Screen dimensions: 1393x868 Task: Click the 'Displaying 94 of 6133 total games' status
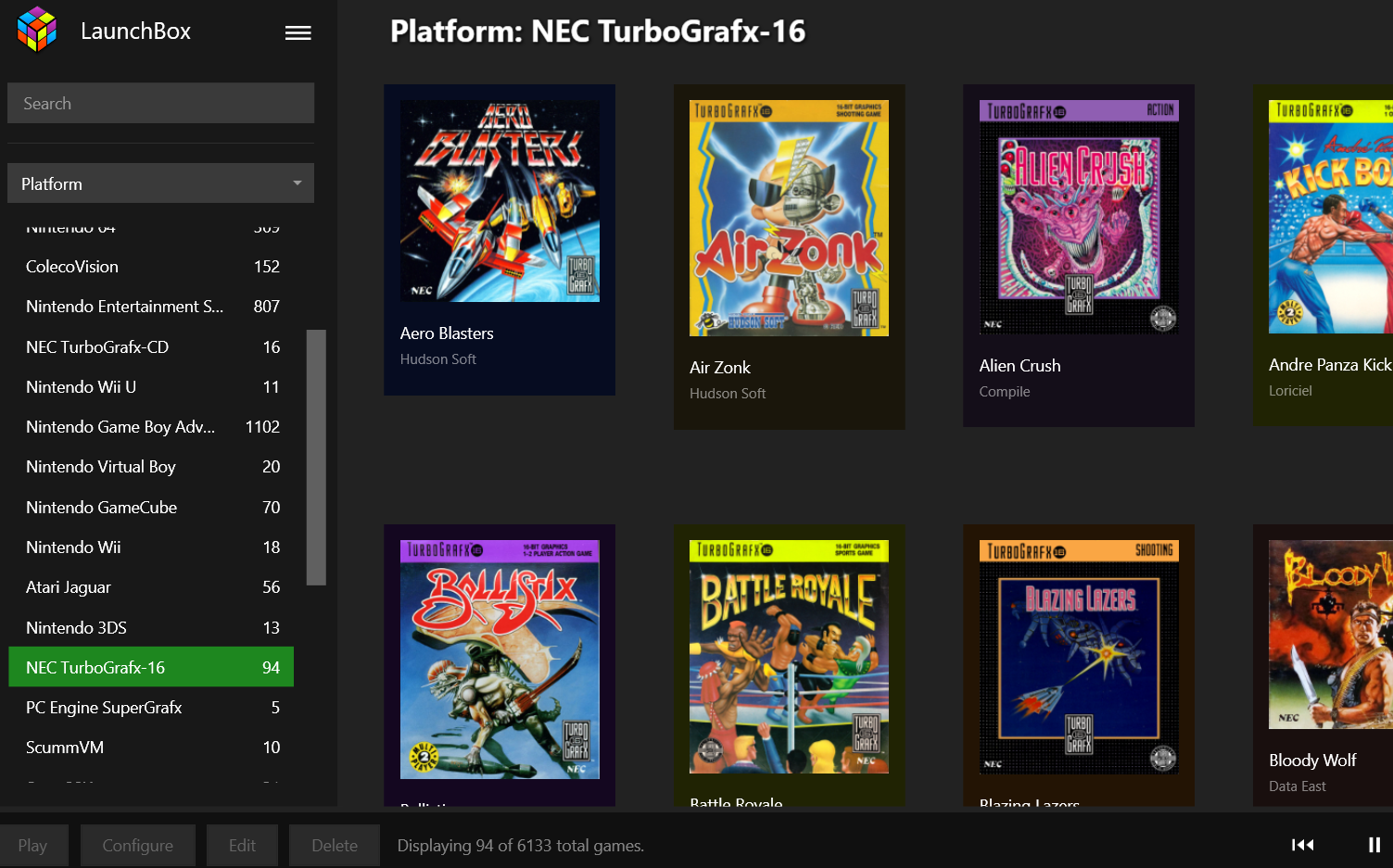click(521, 846)
